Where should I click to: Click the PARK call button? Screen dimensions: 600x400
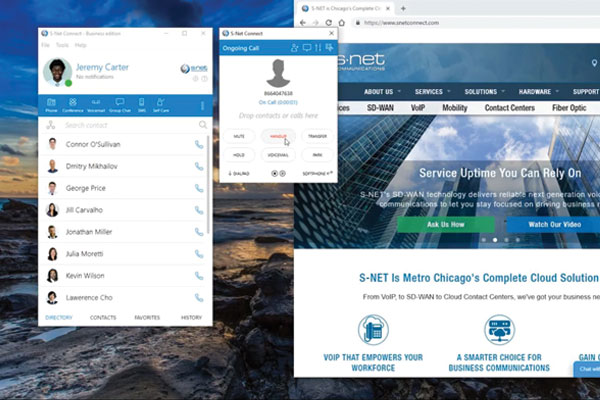coord(317,155)
